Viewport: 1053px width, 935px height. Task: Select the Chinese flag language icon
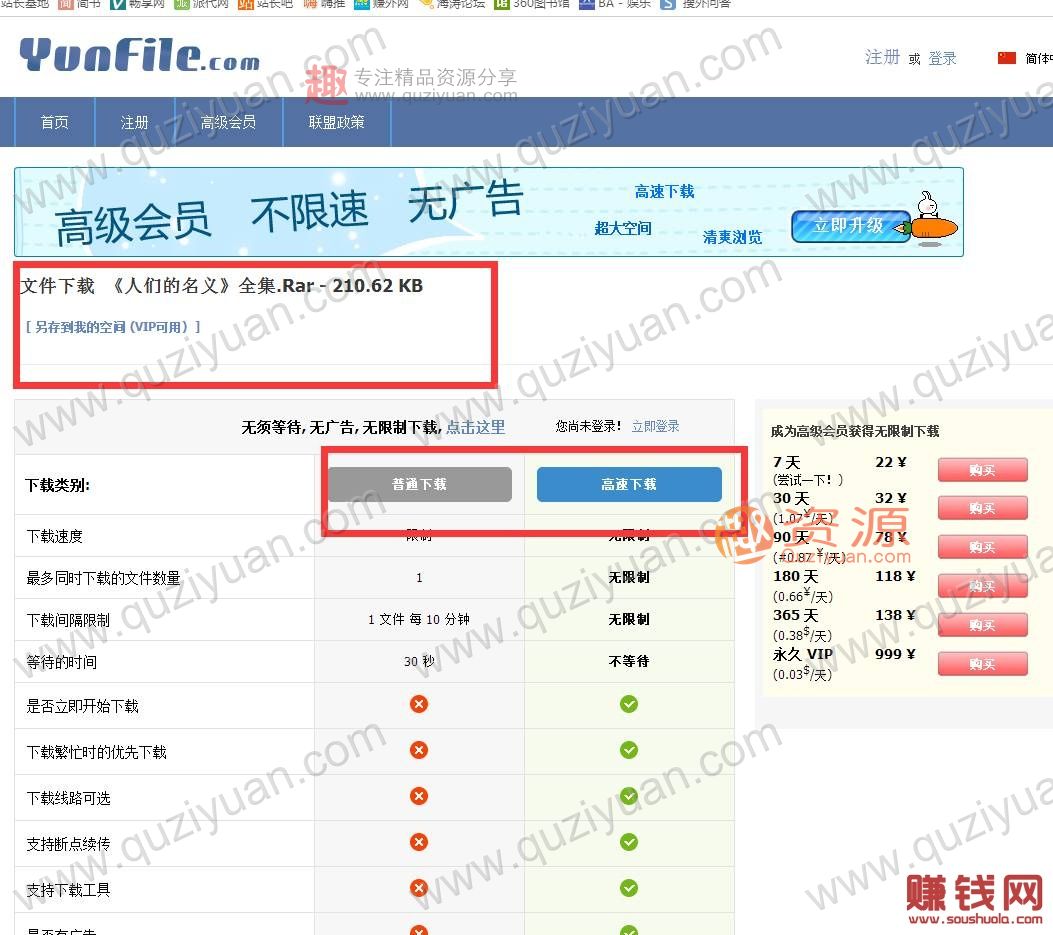pyautogui.click(x=1007, y=58)
